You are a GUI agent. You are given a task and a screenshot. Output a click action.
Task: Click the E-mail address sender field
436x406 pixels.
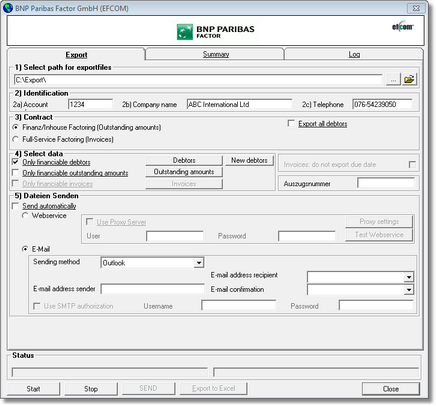[x=152, y=289]
